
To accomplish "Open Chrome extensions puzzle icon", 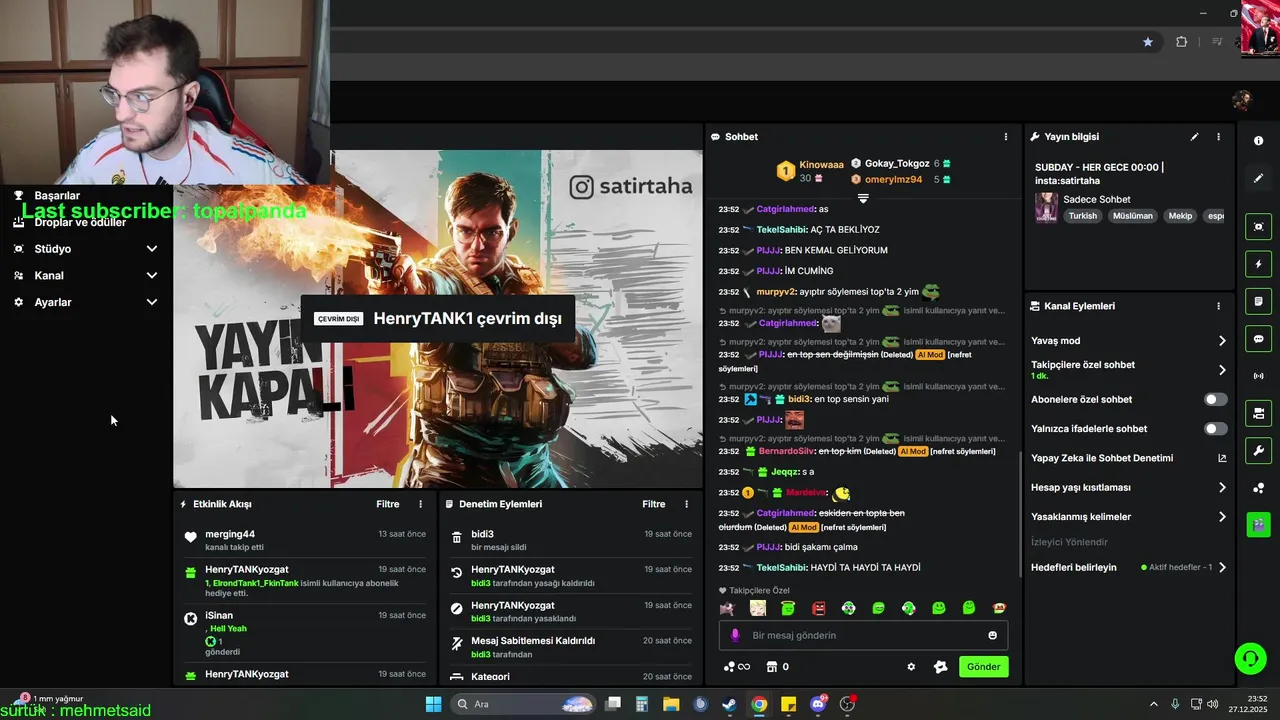I will (x=1181, y=42).
